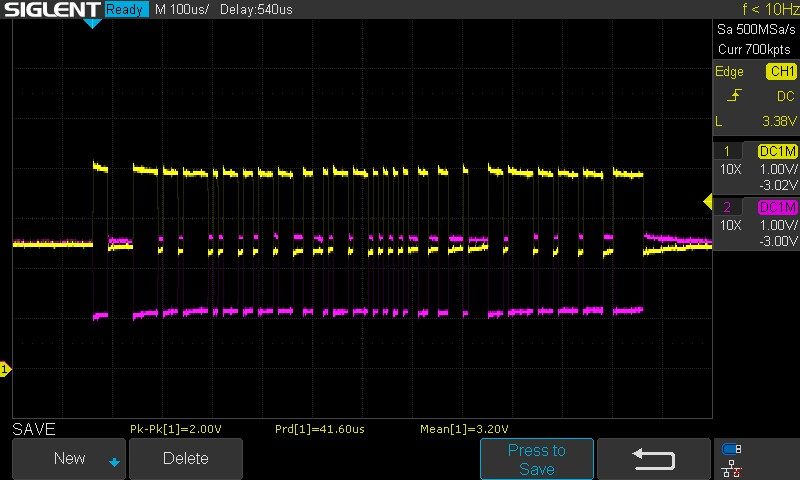Select channel 2 number box

point(727,207)
